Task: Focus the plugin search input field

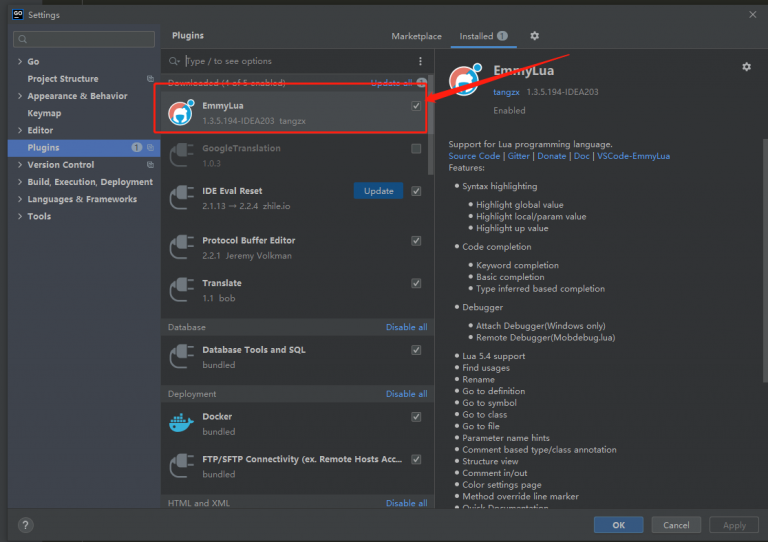Action: pos(290,61)
